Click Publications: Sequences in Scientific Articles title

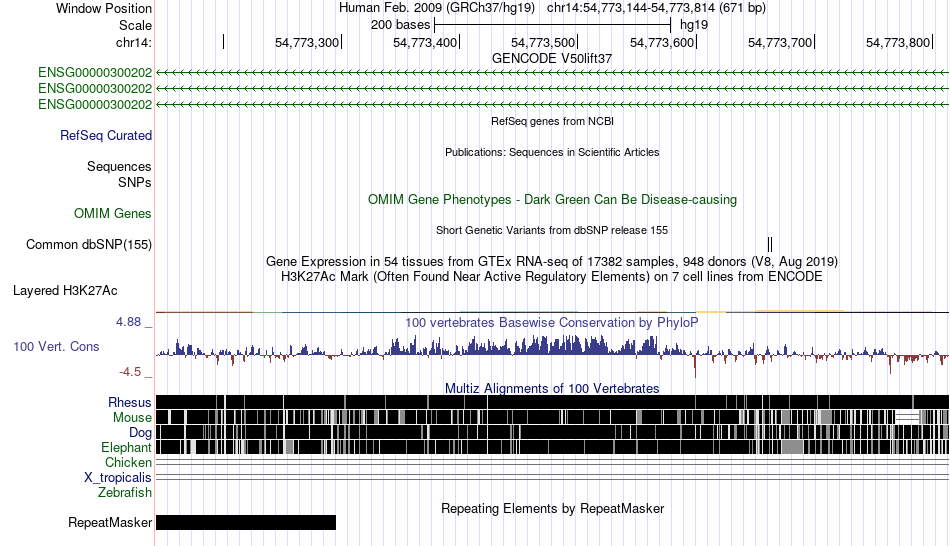coord(552,152)
